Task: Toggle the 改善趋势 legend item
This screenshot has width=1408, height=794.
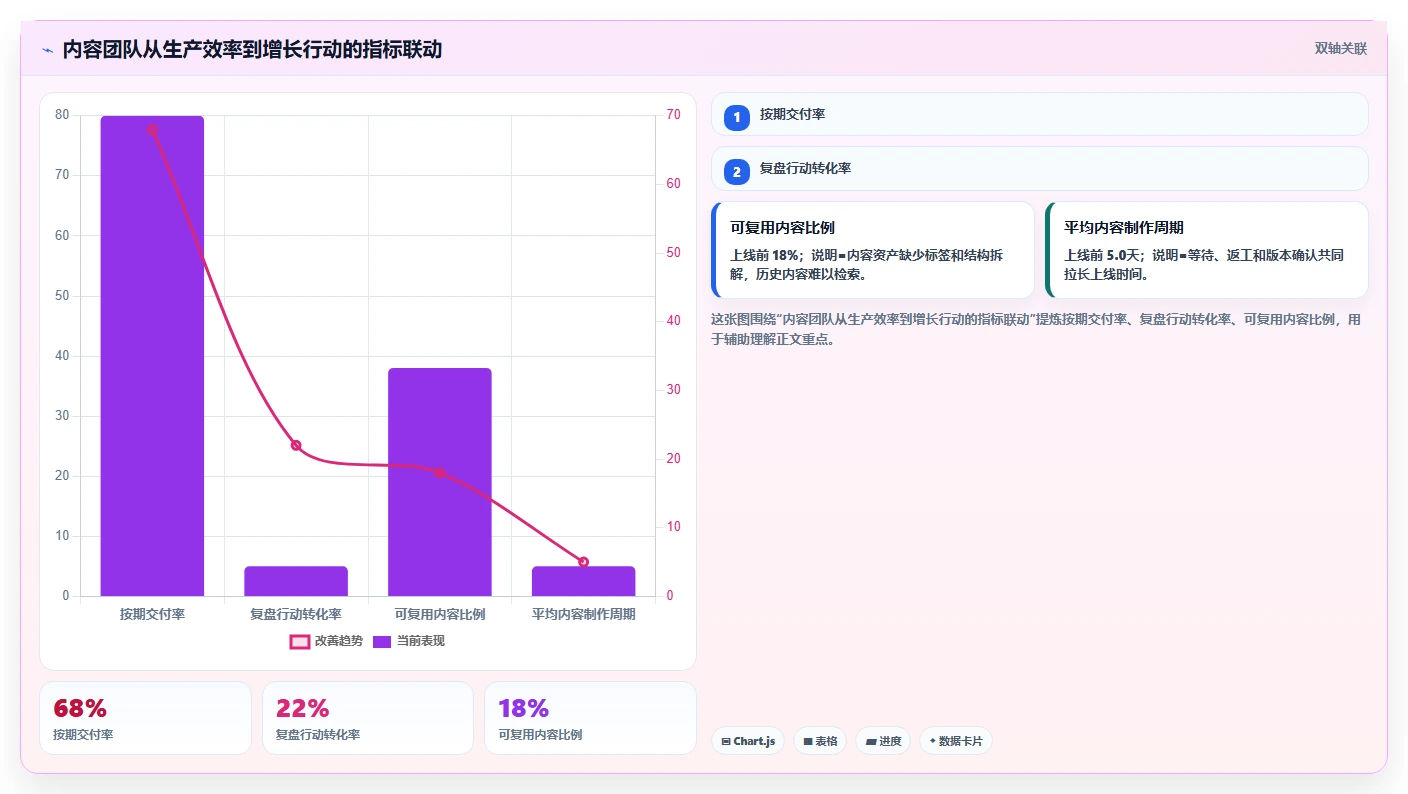Action: pyautogui.click(x=326, y=641)
